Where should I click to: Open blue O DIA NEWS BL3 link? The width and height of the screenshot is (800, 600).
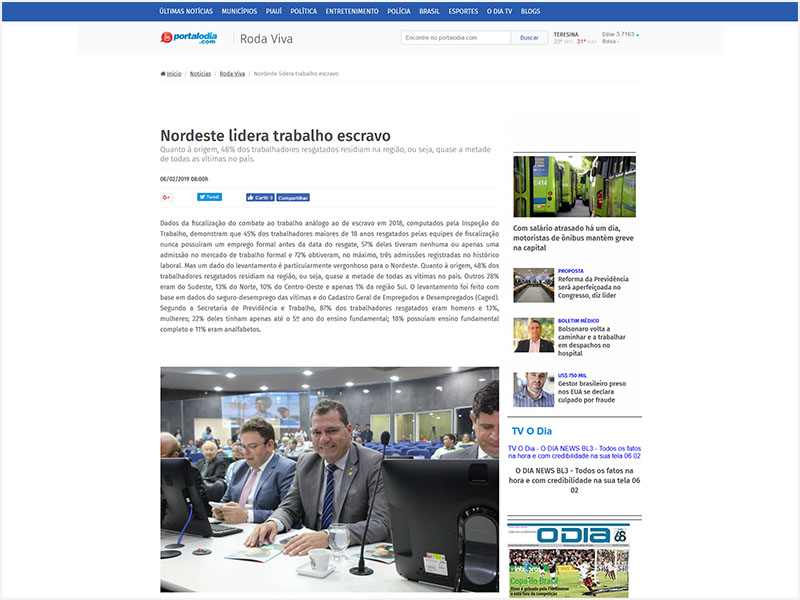[574, 452]
